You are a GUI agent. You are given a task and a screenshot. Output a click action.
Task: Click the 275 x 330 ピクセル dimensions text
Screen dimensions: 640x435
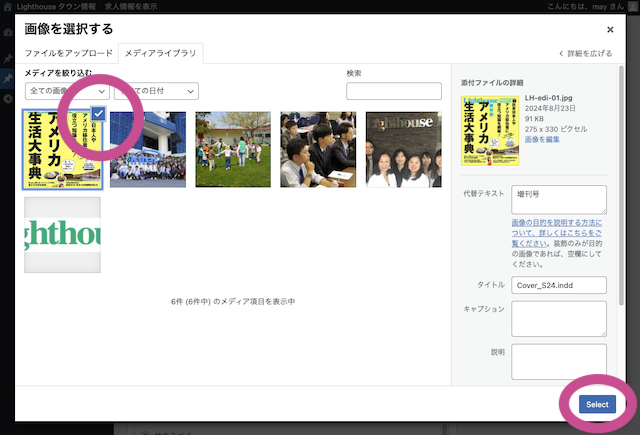click(556, 129)
